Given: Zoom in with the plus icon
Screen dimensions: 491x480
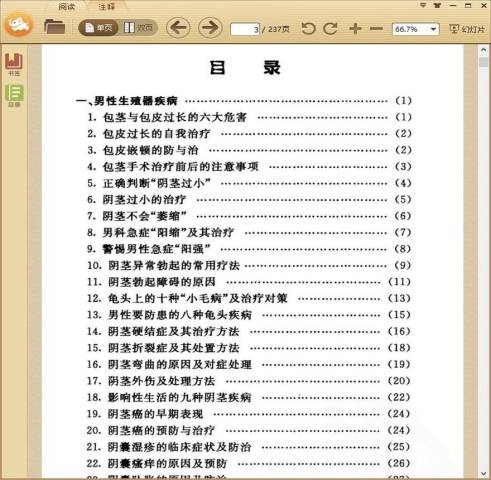Looking at the screenshot, I should pyautogui.click(x=355, y=29).
